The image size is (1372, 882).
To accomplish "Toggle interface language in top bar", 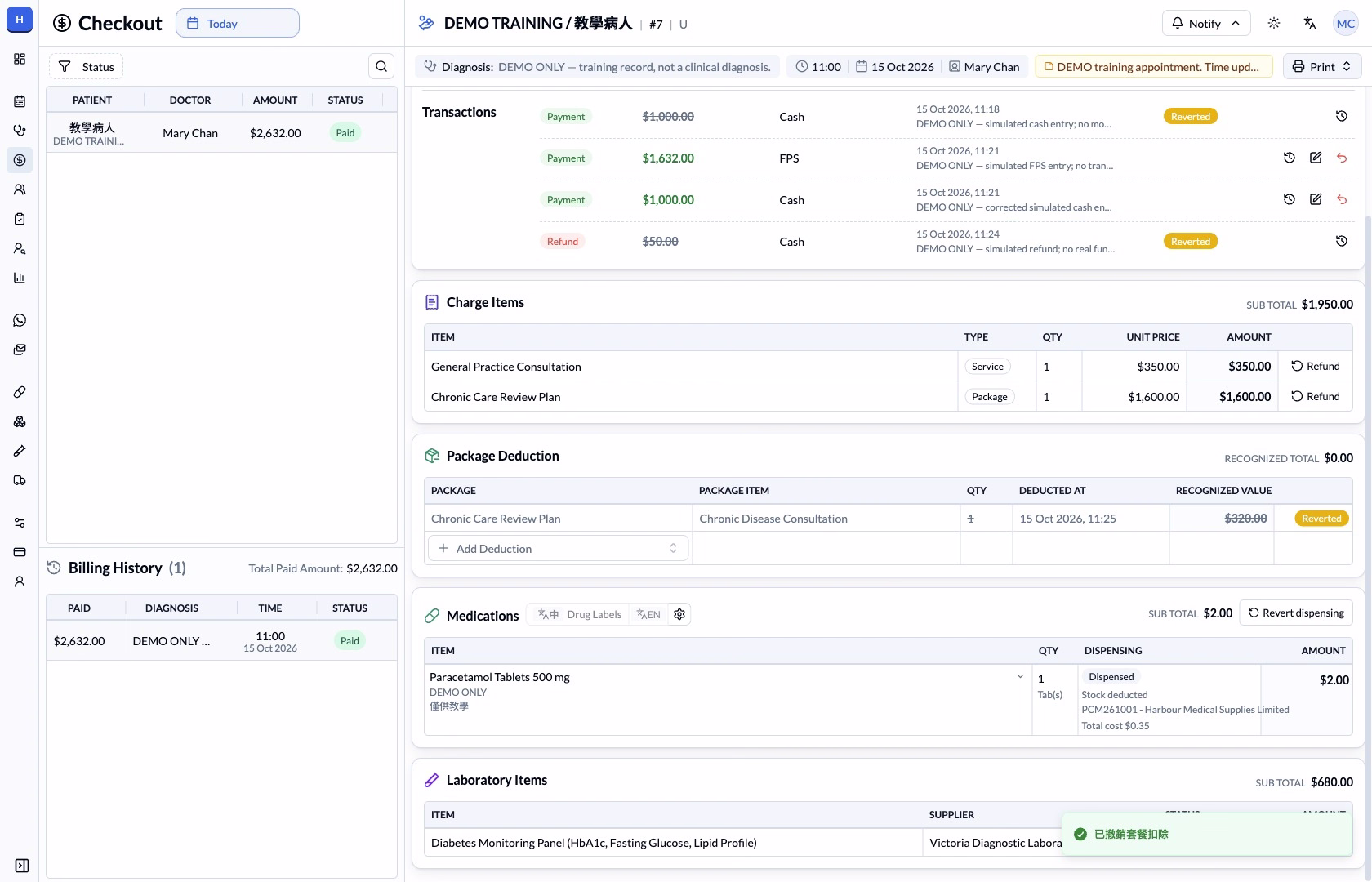I will click(1310, 24).
